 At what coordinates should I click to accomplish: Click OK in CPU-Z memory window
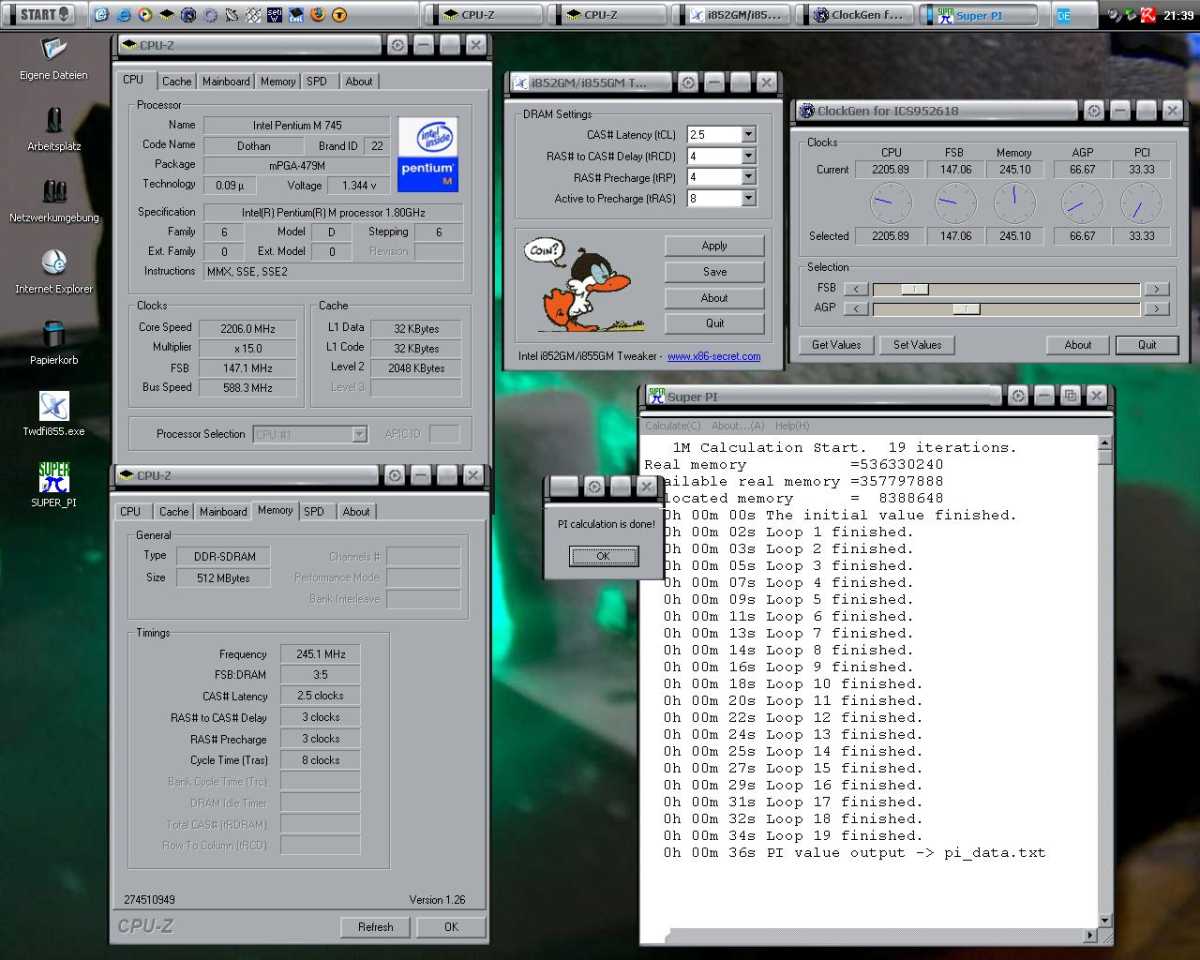click(451, 927)
